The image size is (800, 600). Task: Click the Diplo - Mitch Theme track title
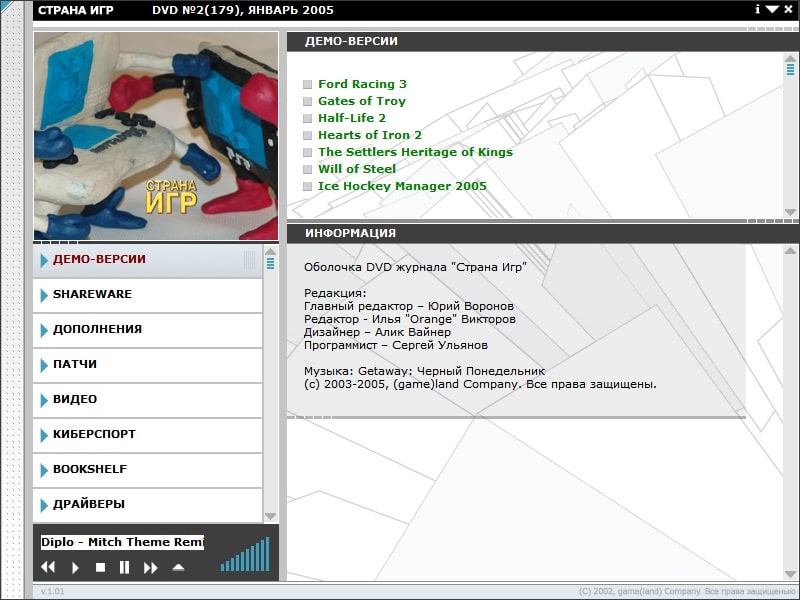(x=122, y=542)
